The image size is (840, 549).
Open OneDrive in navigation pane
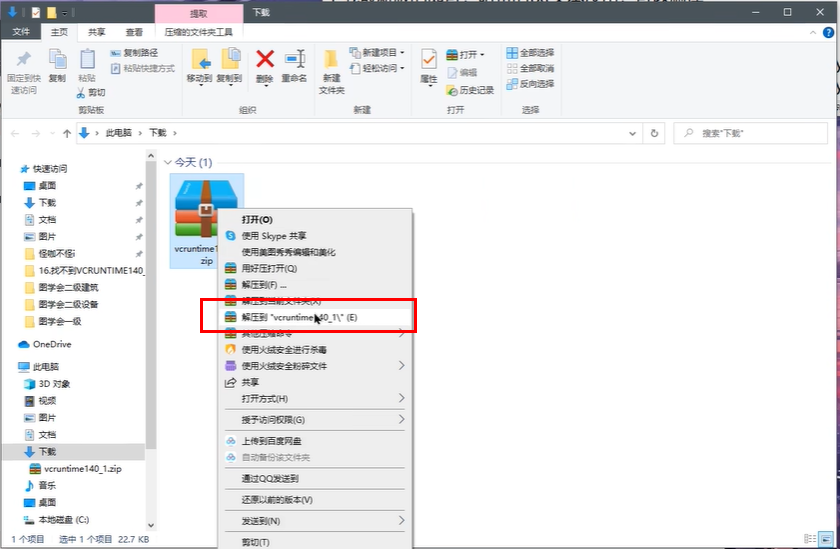click(x=51, y=344)
